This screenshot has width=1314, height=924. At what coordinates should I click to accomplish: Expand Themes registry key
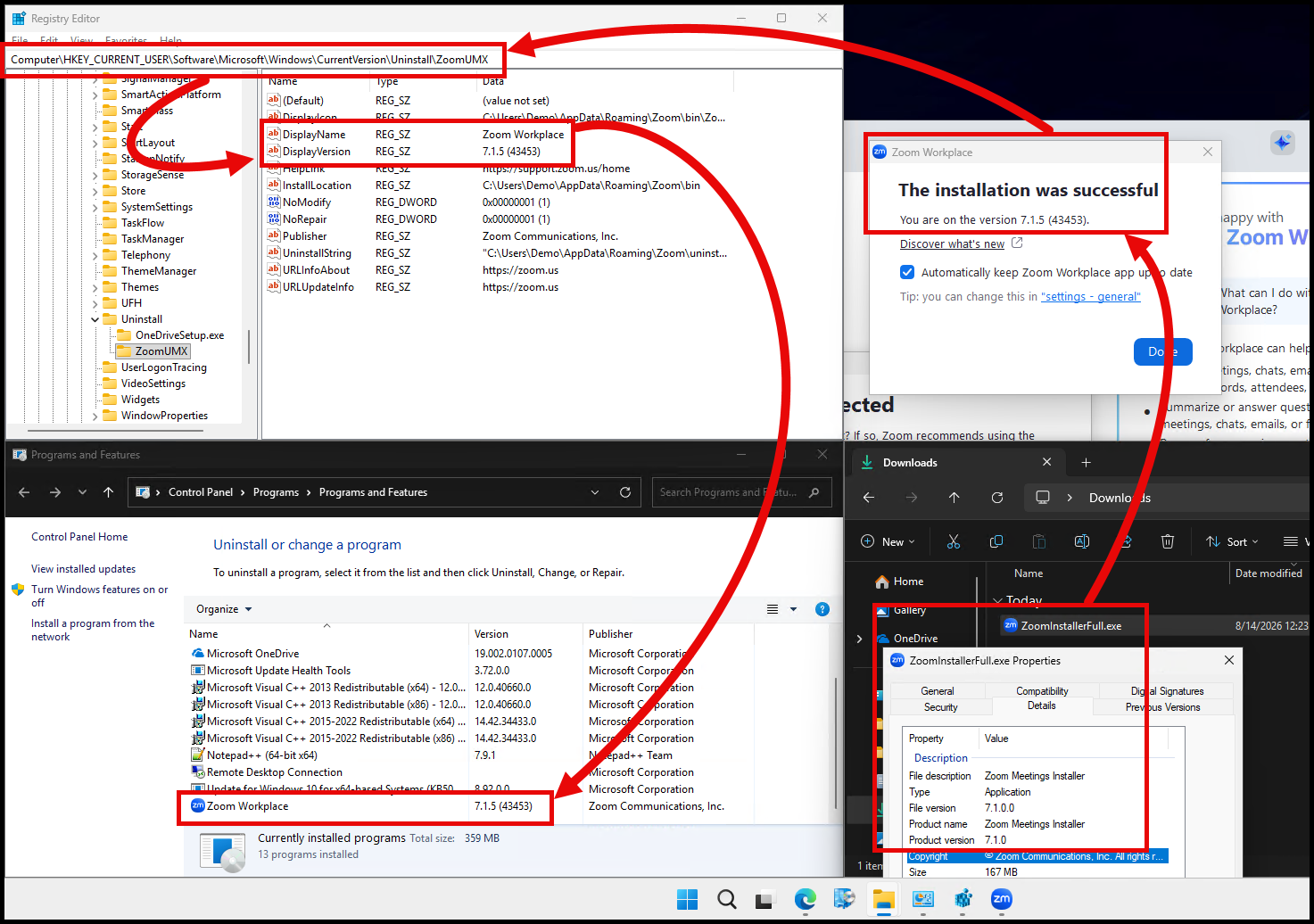tap(95, 287)
